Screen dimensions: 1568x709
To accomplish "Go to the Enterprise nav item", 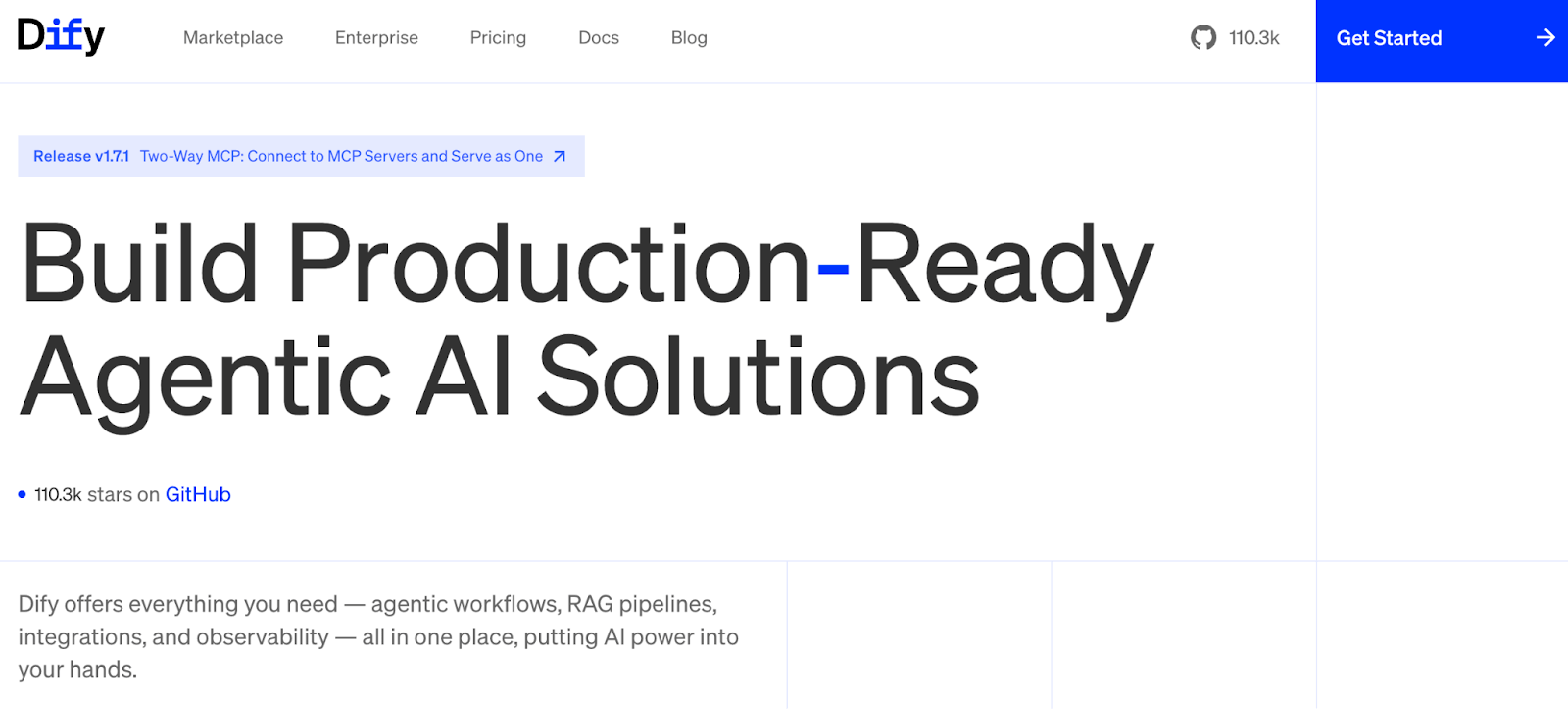I will point(376,38).
